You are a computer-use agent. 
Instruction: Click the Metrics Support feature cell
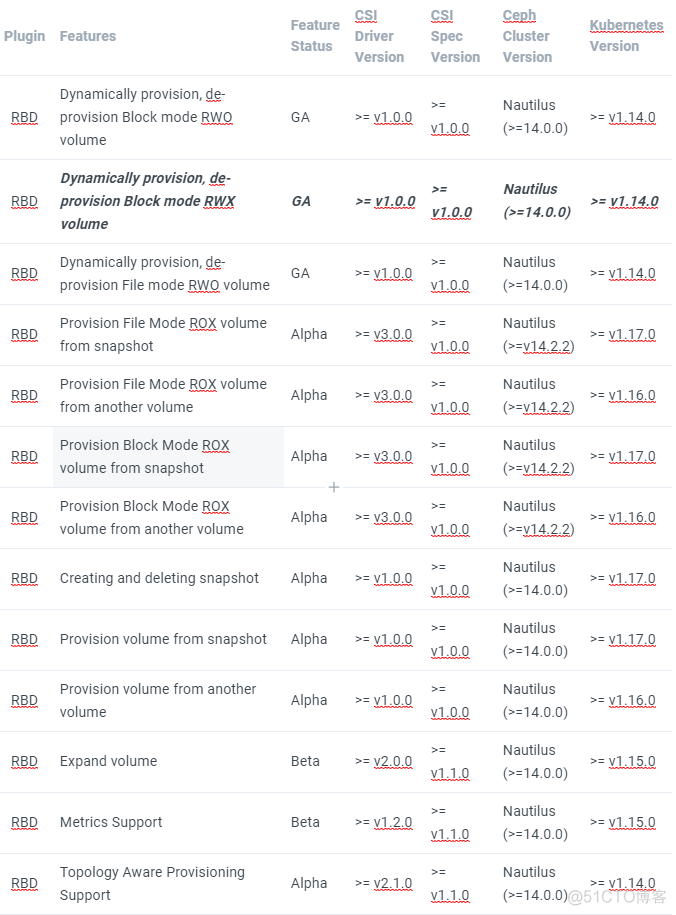[x=111, y=822]
